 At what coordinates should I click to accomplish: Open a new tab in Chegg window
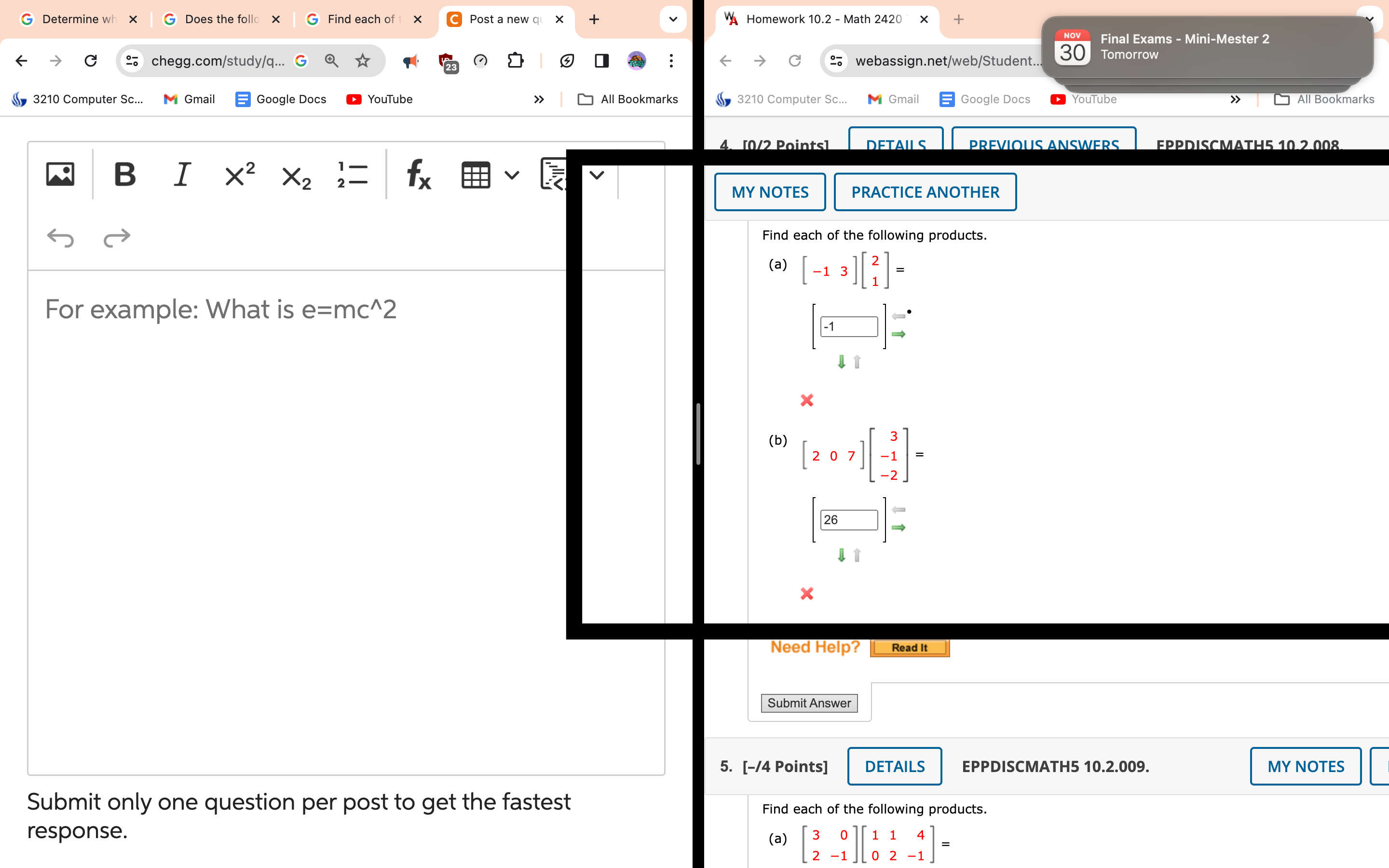594,19
